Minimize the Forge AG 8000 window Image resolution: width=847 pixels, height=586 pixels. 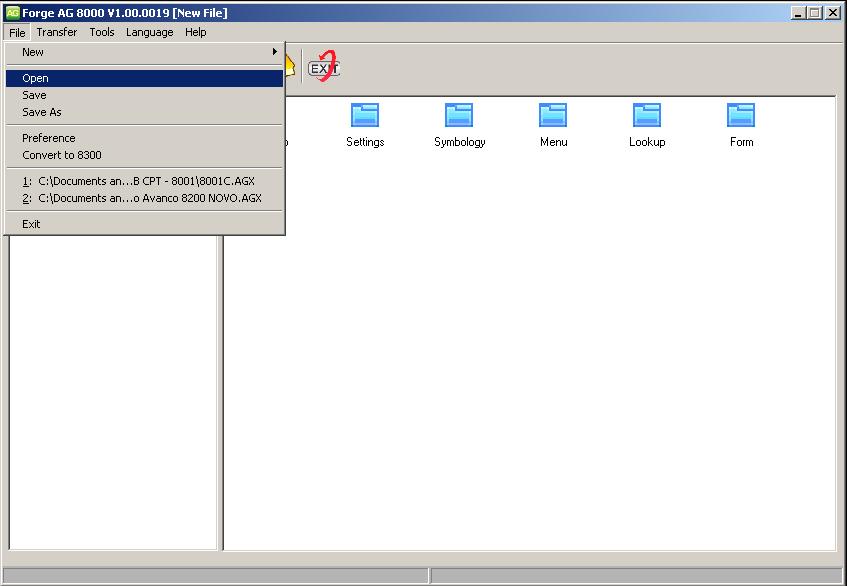click(x=798, y=13)
